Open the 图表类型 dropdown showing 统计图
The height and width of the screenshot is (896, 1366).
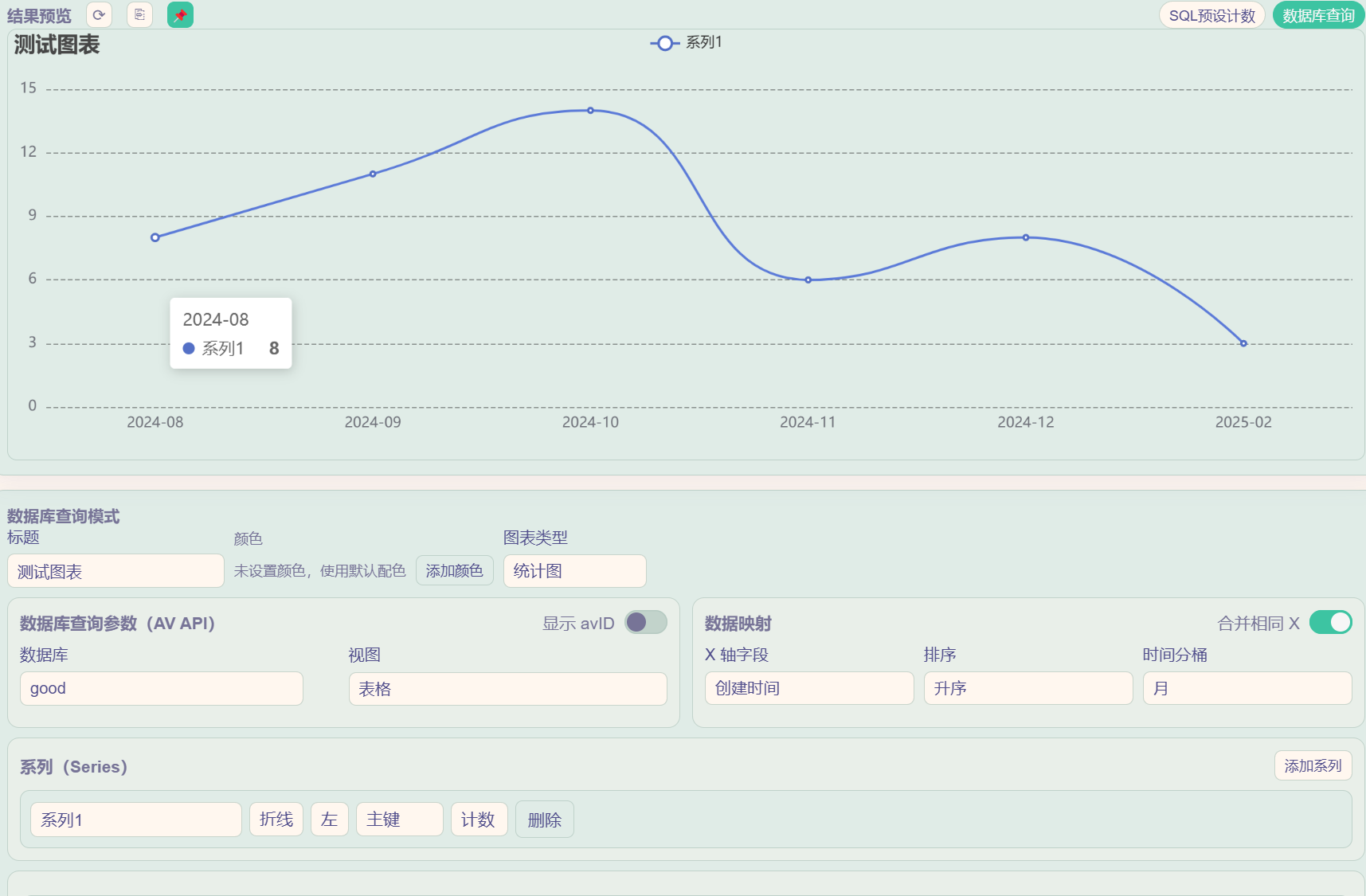[574, 571]
